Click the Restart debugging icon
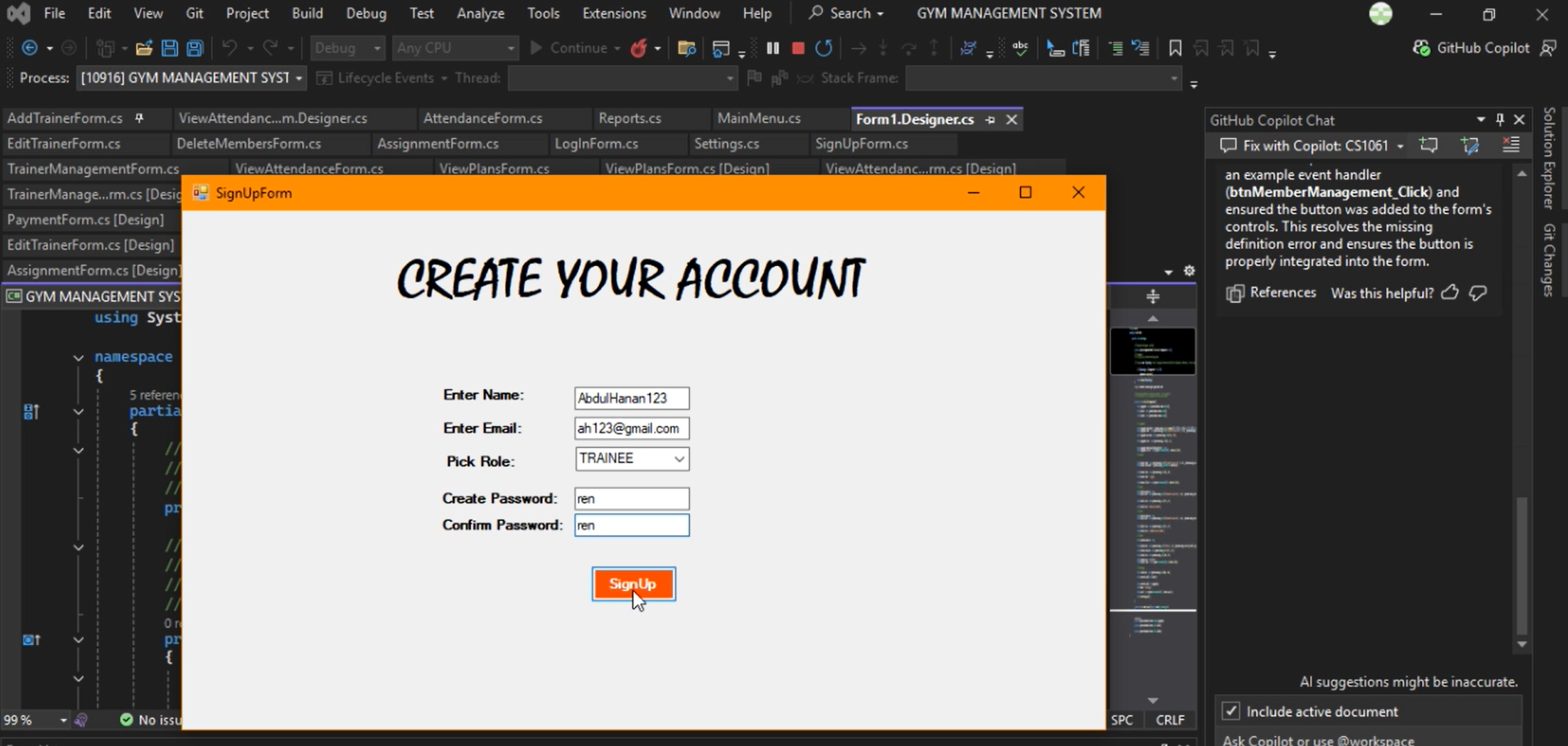Screen dimensions: 1568x746 click(824, 48)
